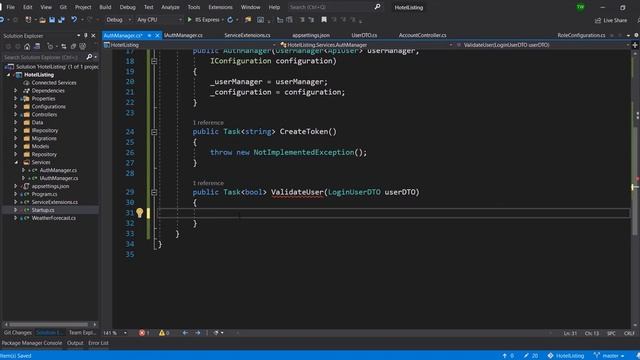The image size is (640, 360).
Task: Click the Refresh browser icon in toolbar
Action: pyautogui.click(x=230, y=20)
